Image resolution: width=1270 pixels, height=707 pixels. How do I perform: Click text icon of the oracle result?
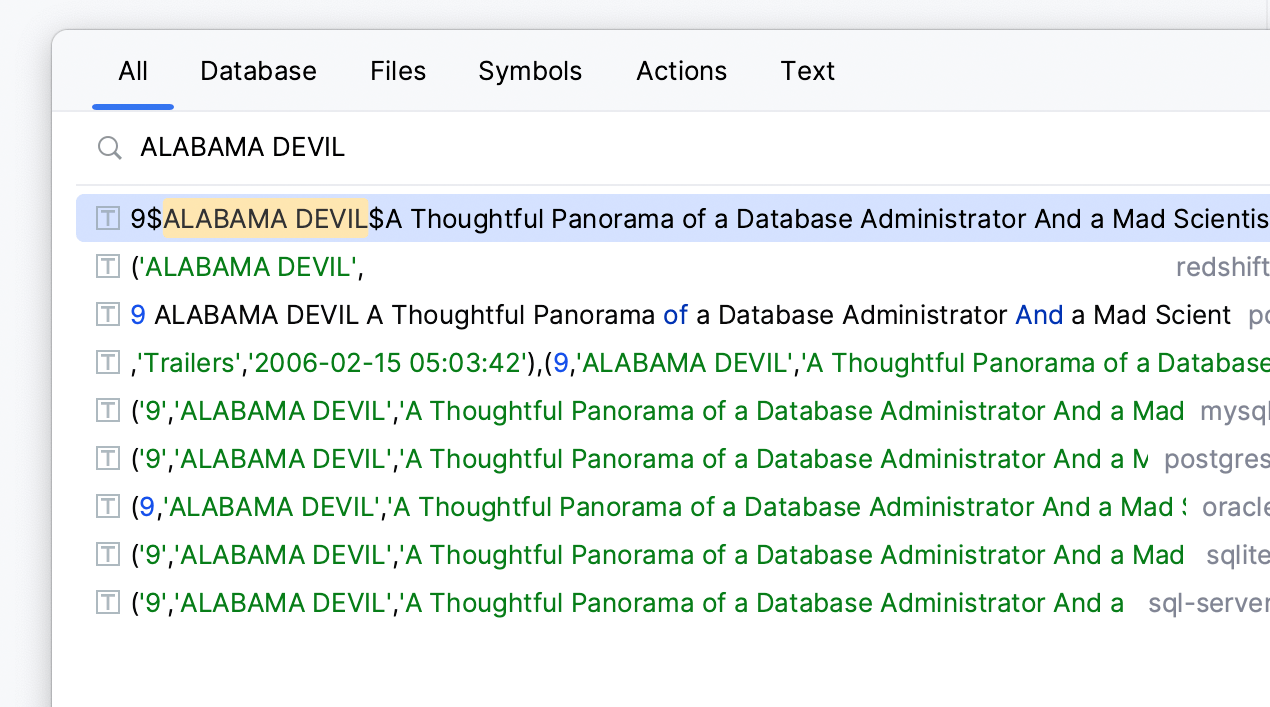(x=108, y=506)
